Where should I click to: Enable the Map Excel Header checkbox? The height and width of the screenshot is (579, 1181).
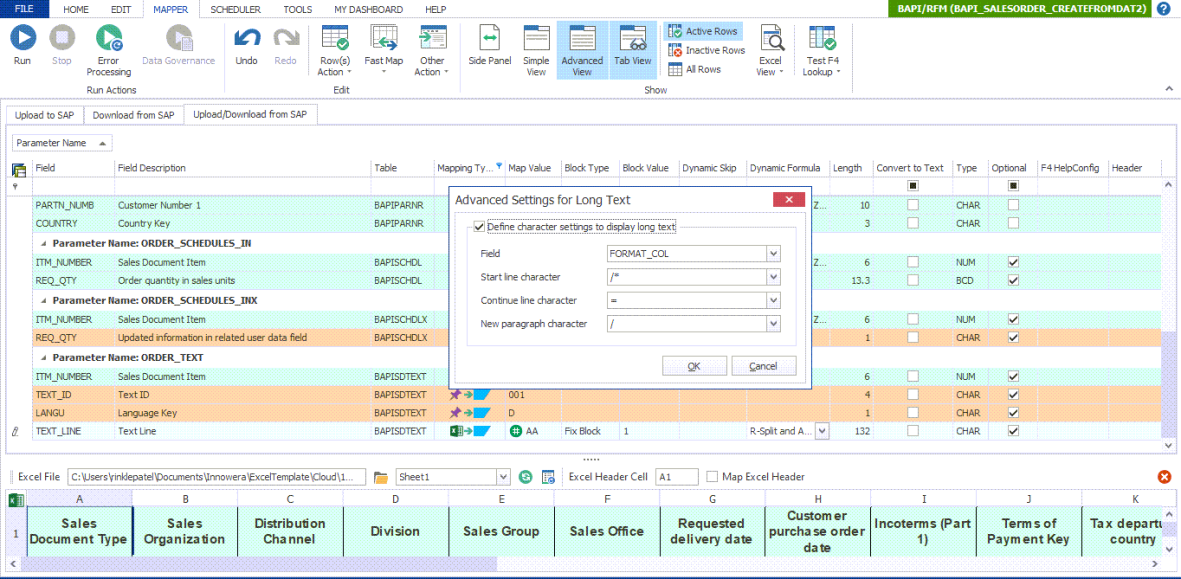(712, 477)
